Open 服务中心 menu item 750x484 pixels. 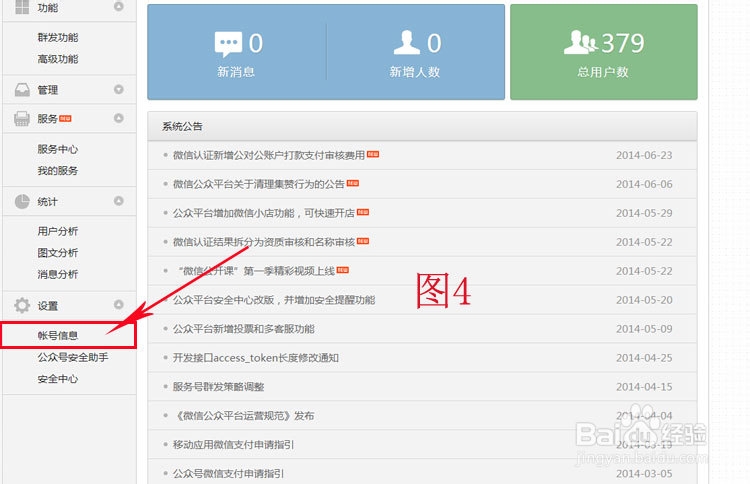tap(58, 149)
